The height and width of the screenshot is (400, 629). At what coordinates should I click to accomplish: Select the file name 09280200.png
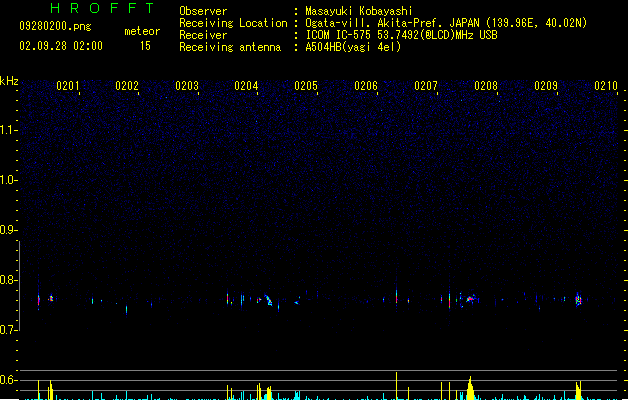55,26
